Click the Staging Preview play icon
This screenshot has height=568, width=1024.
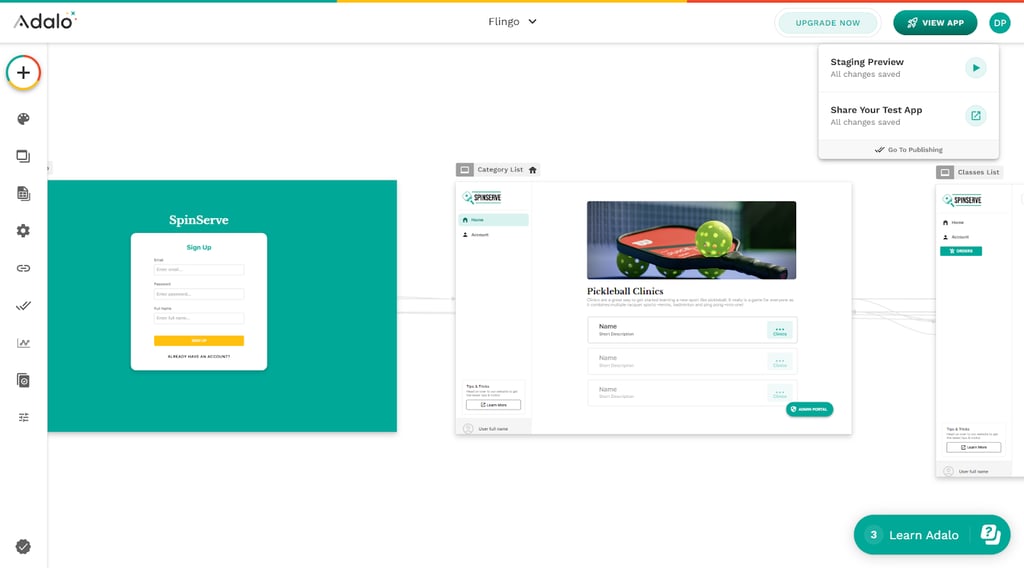point(976,68)
